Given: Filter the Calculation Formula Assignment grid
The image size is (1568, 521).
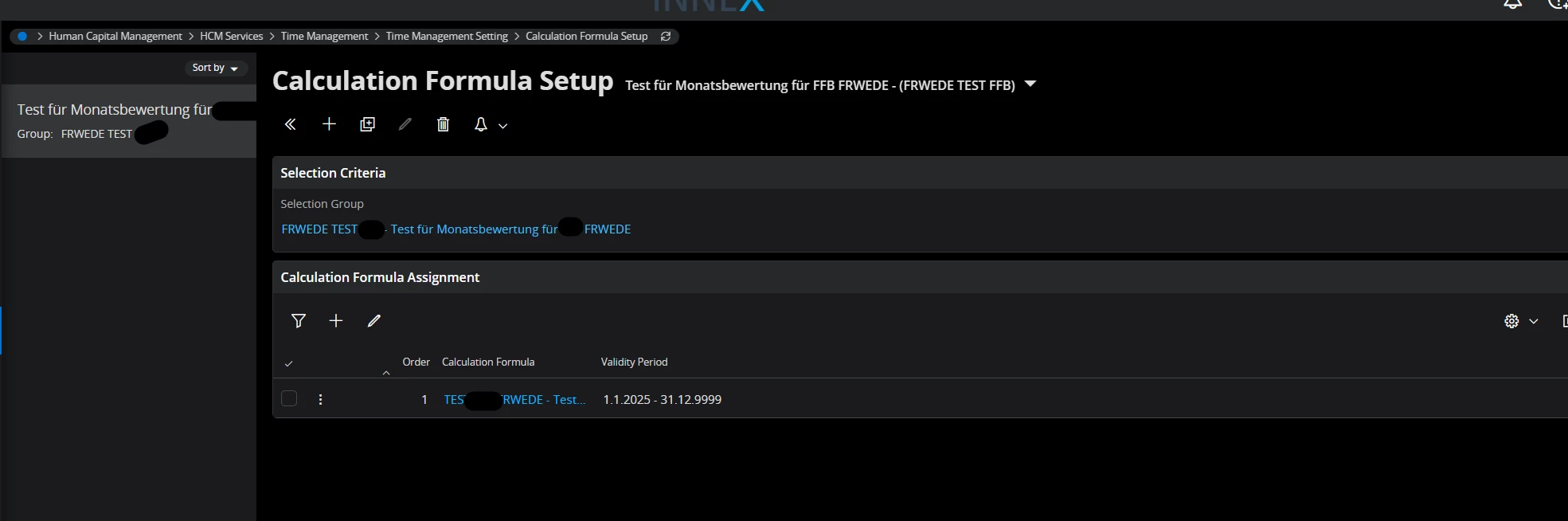Looking at the screenshot, I should click(x=299, y=321).
